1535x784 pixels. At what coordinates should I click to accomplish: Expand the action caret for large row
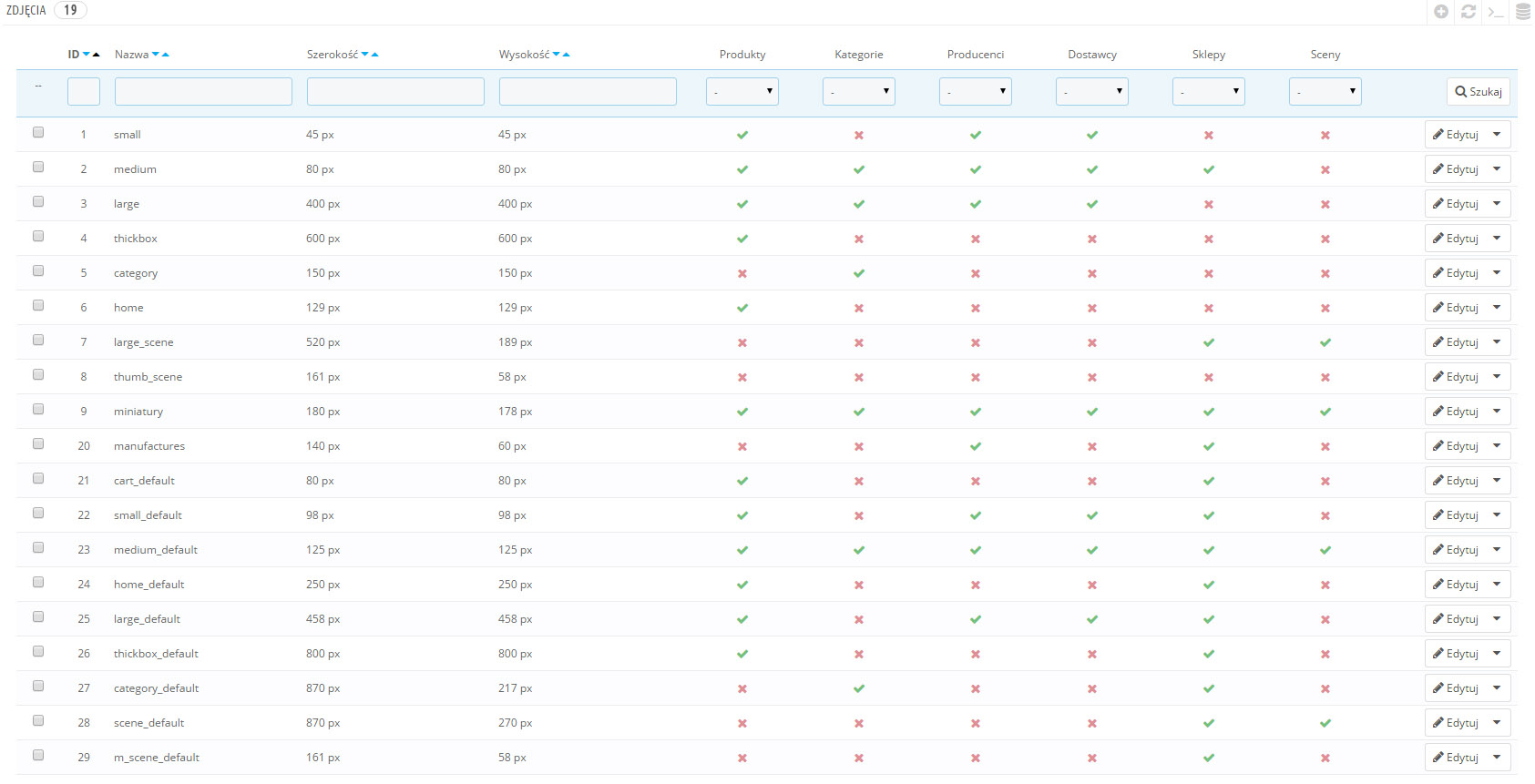(1497, 204)
